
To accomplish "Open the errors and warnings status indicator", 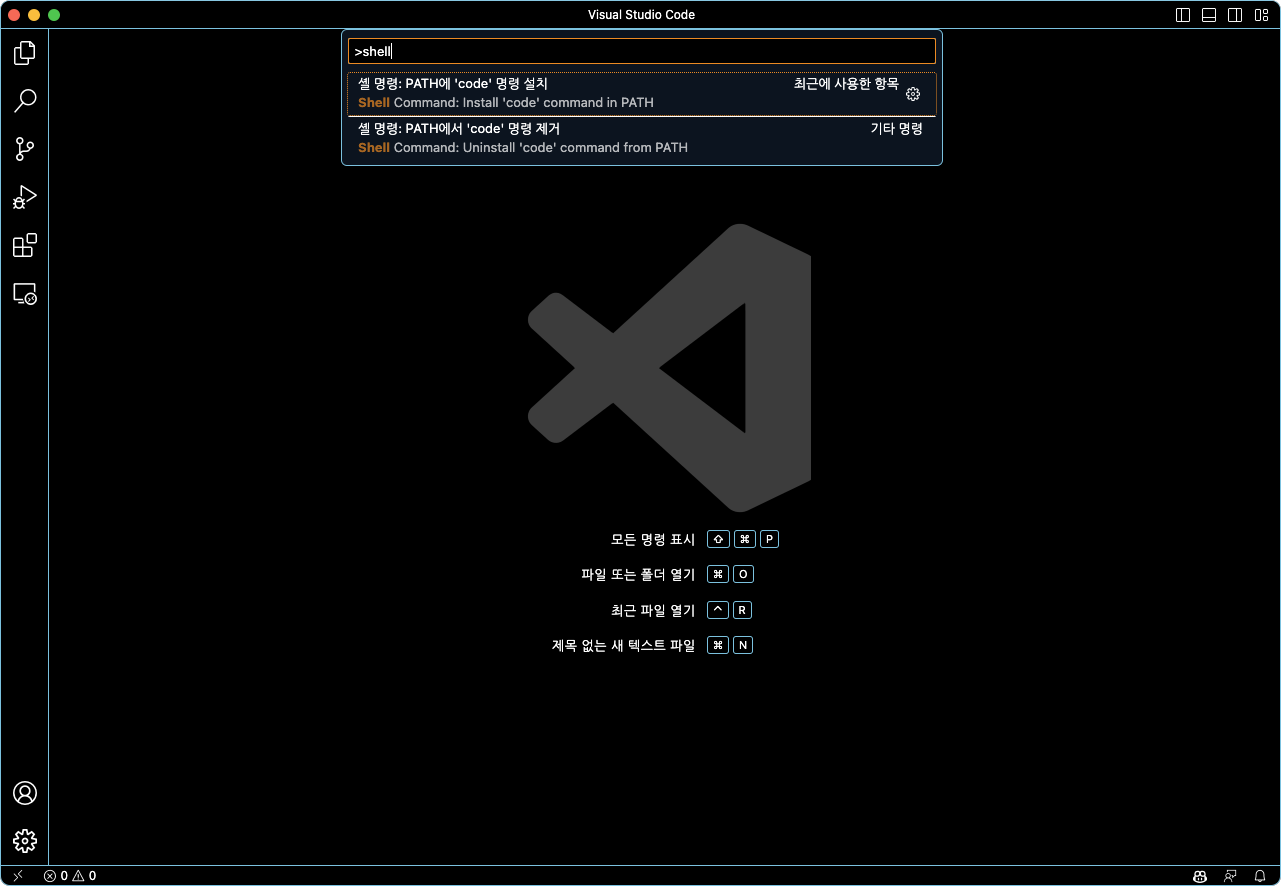I will tap(70, 876).
